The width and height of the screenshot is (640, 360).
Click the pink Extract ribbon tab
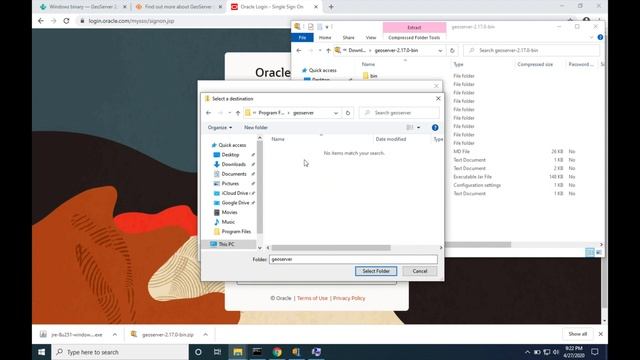pos(414,27)
